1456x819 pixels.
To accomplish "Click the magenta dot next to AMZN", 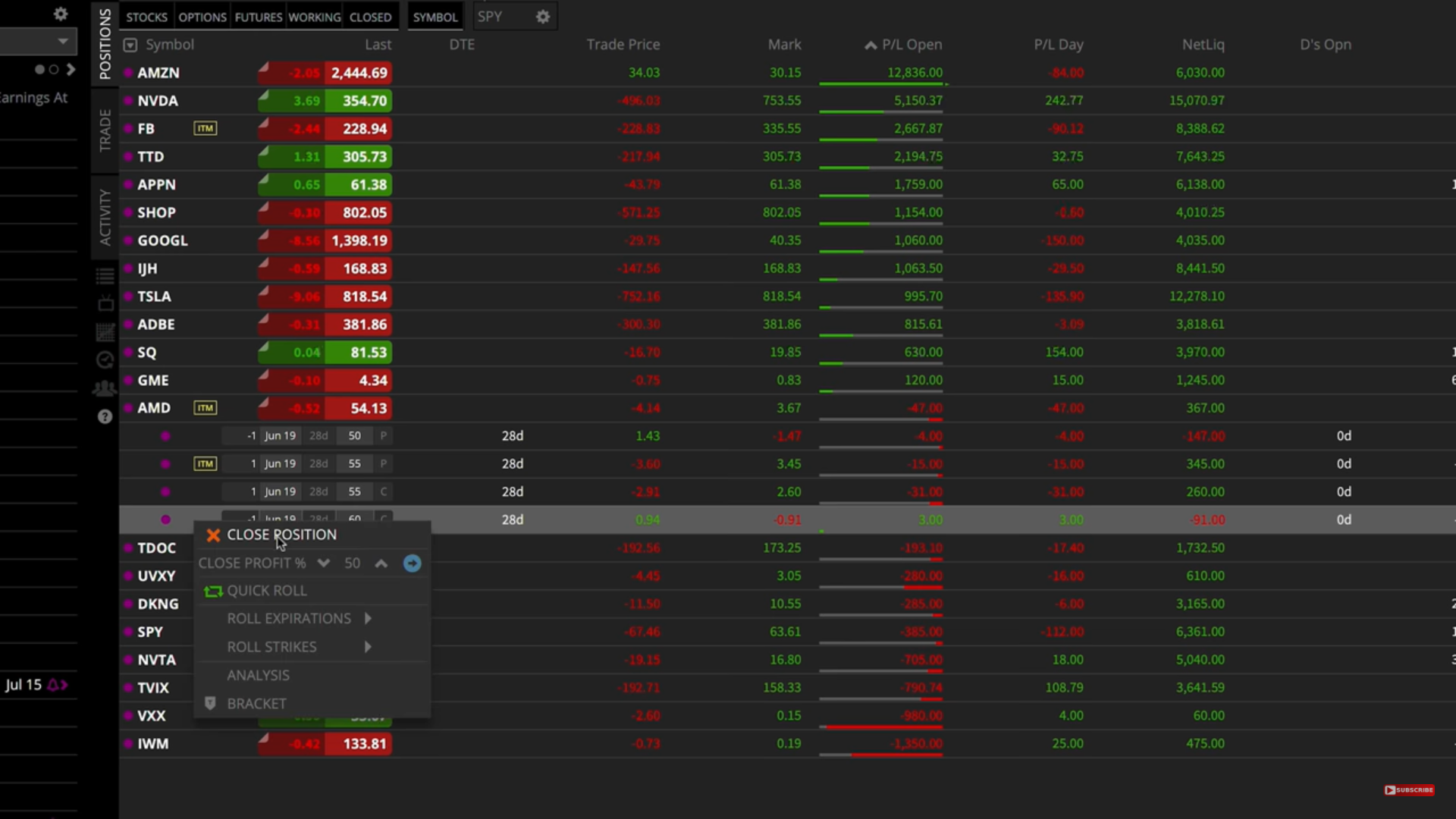I will 128,74.
